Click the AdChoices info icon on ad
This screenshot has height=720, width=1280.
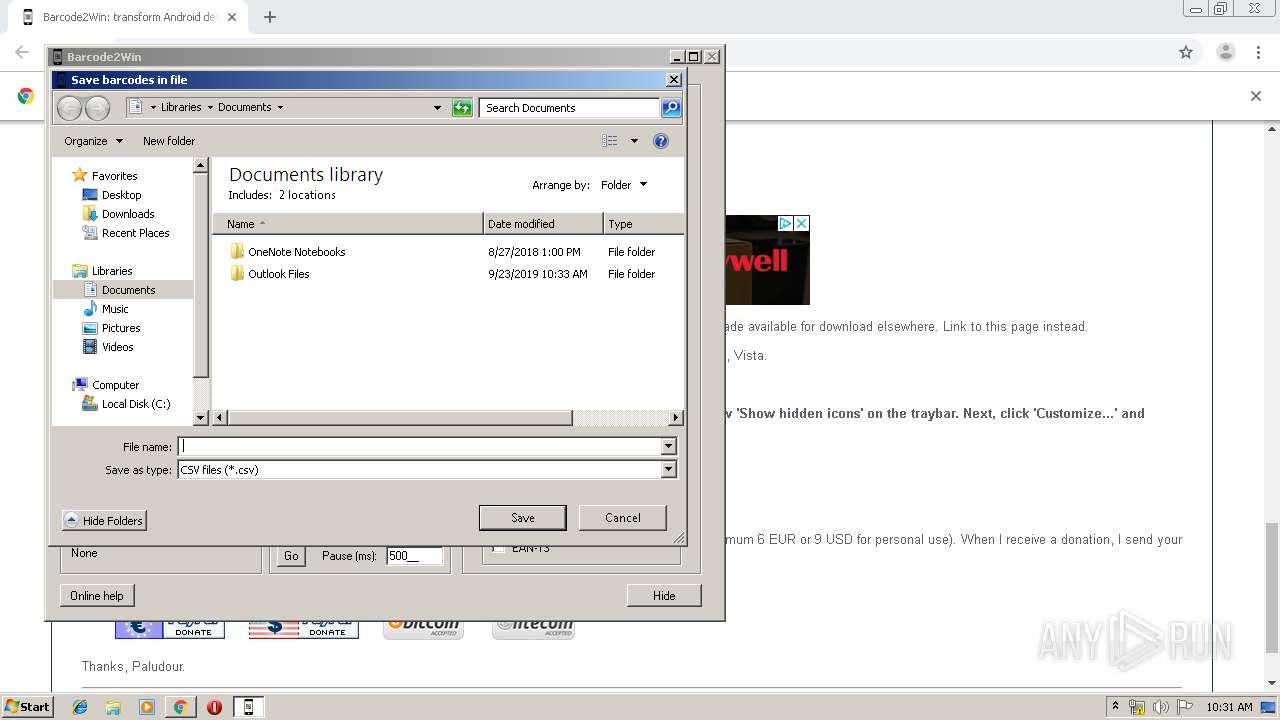pos(786,223)
